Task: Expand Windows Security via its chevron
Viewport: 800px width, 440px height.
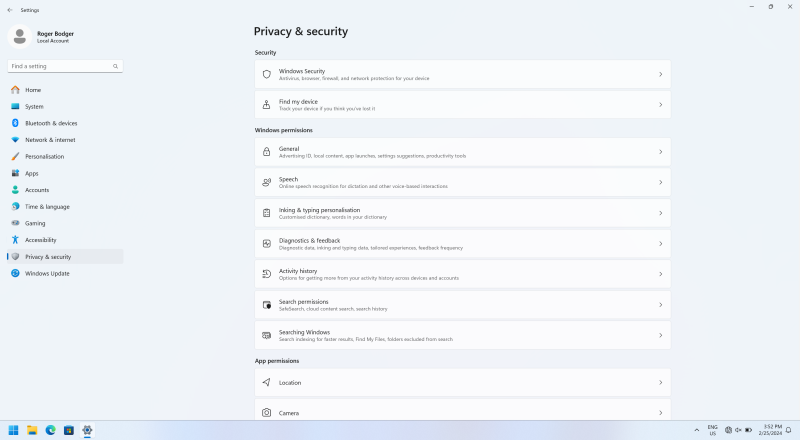Action: 660,75
